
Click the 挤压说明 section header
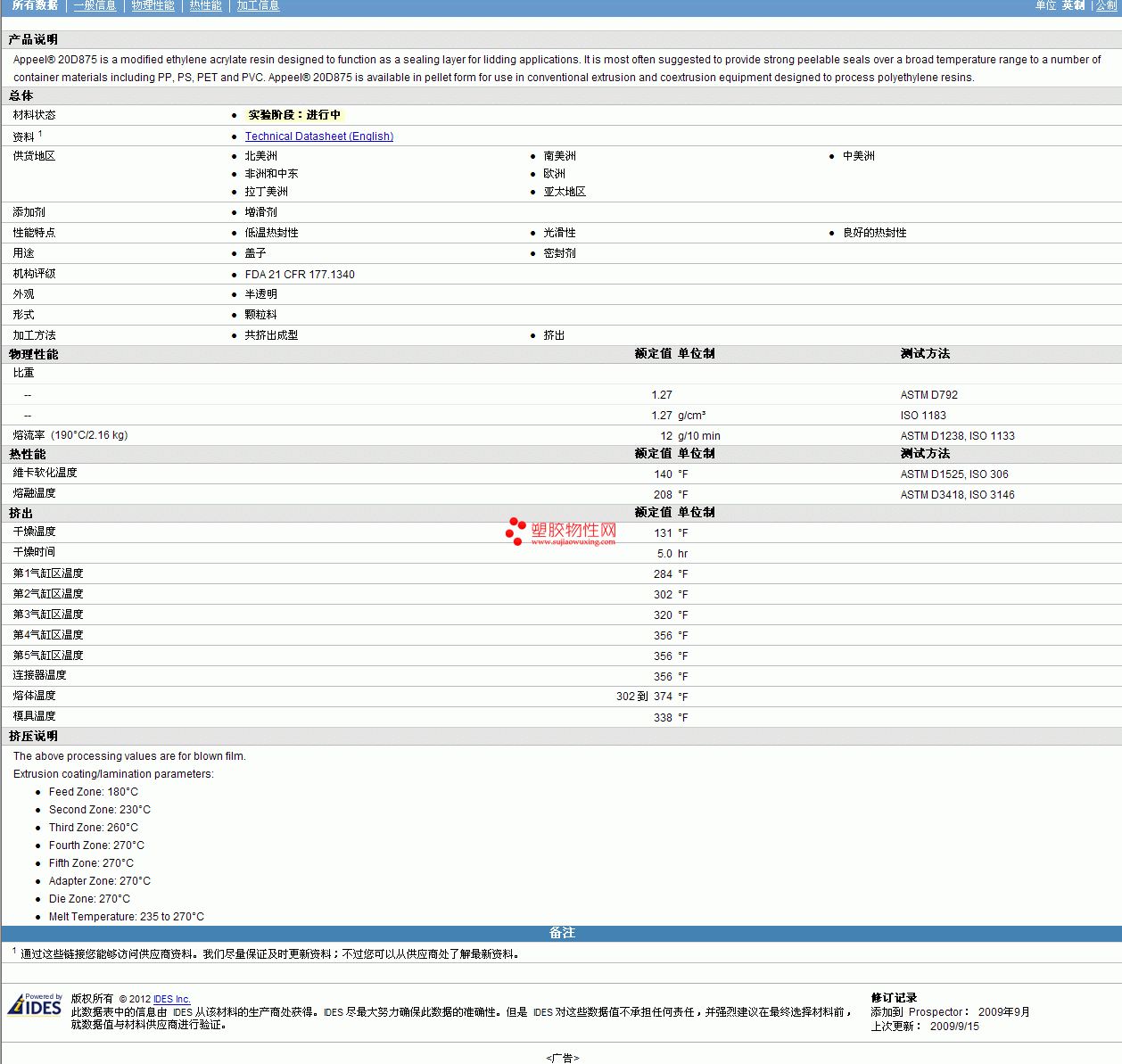[x=562, y=736]
